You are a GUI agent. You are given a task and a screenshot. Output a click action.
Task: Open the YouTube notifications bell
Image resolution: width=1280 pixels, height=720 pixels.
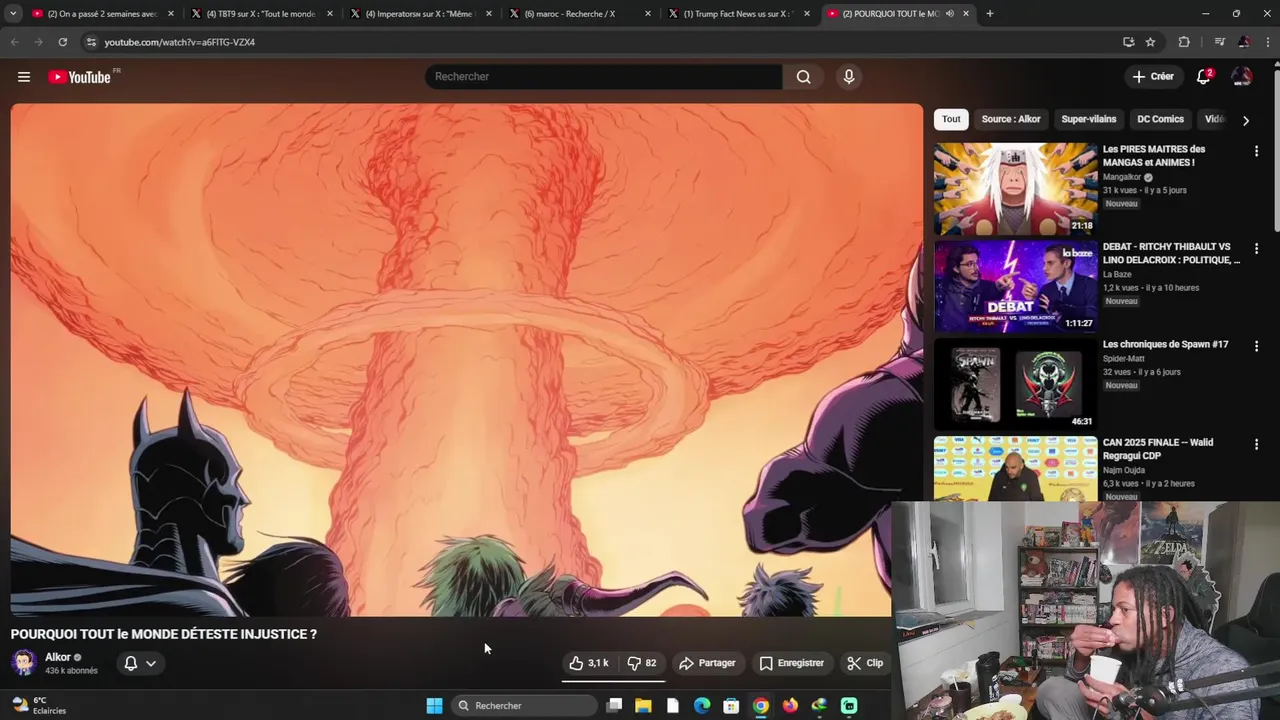click(x=1204, y=76)
